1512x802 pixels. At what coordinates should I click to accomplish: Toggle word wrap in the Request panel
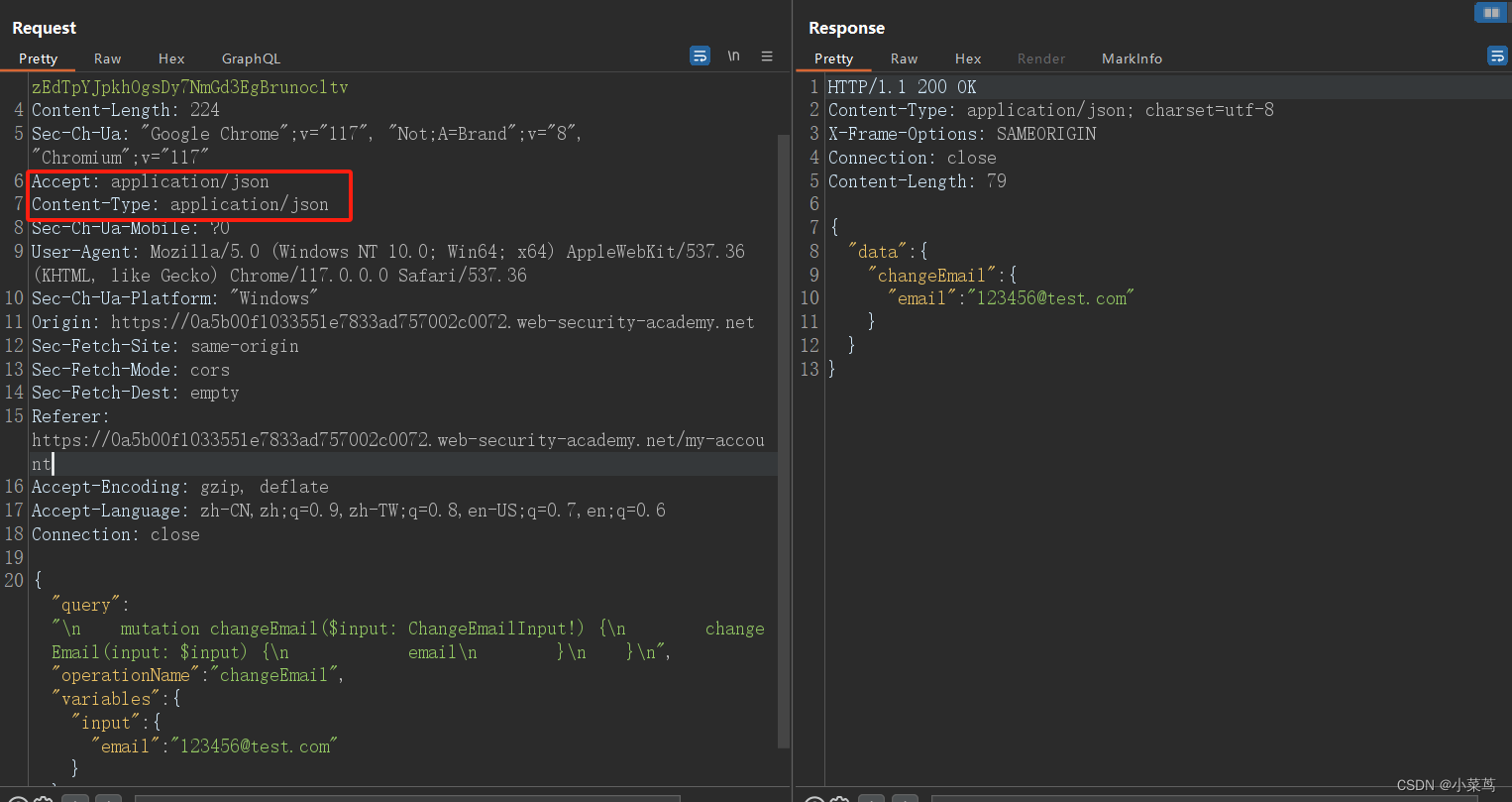[700, 57]
